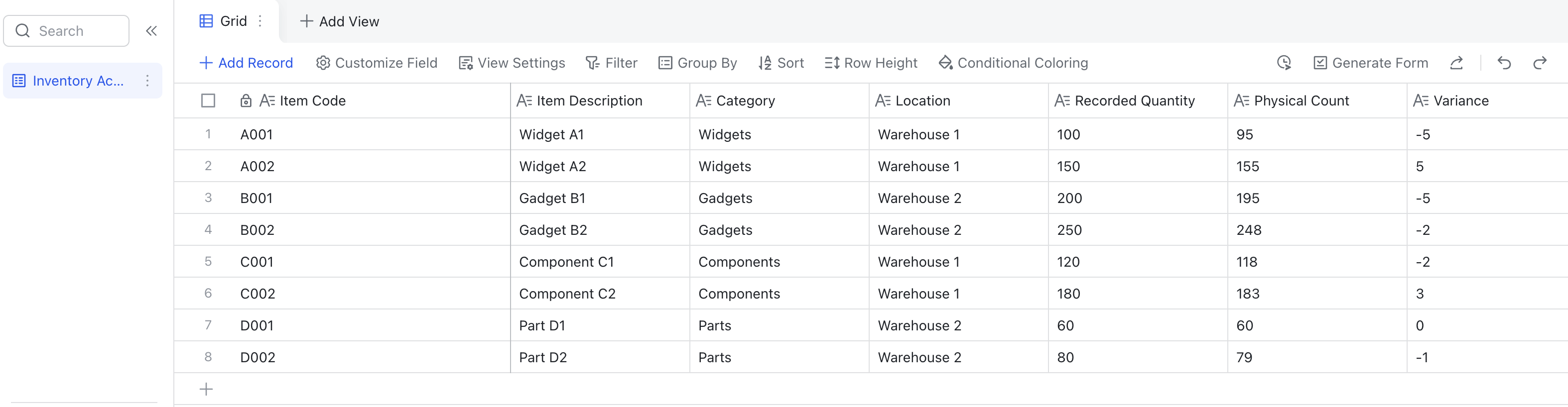Click Generate Form button
Screen dimensions: 1568x407
pyautogui.click(x=1371, y=63)
